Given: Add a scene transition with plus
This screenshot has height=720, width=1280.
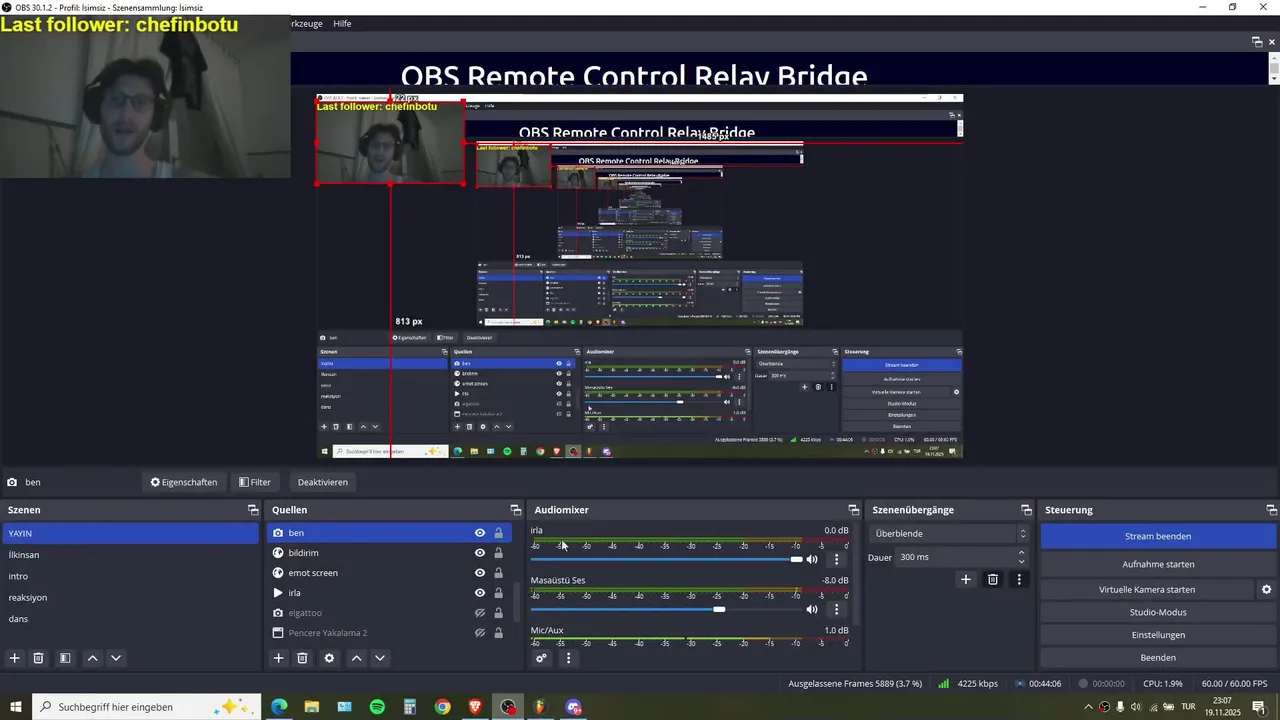Looking at the screenshot, I should (966, 579).
